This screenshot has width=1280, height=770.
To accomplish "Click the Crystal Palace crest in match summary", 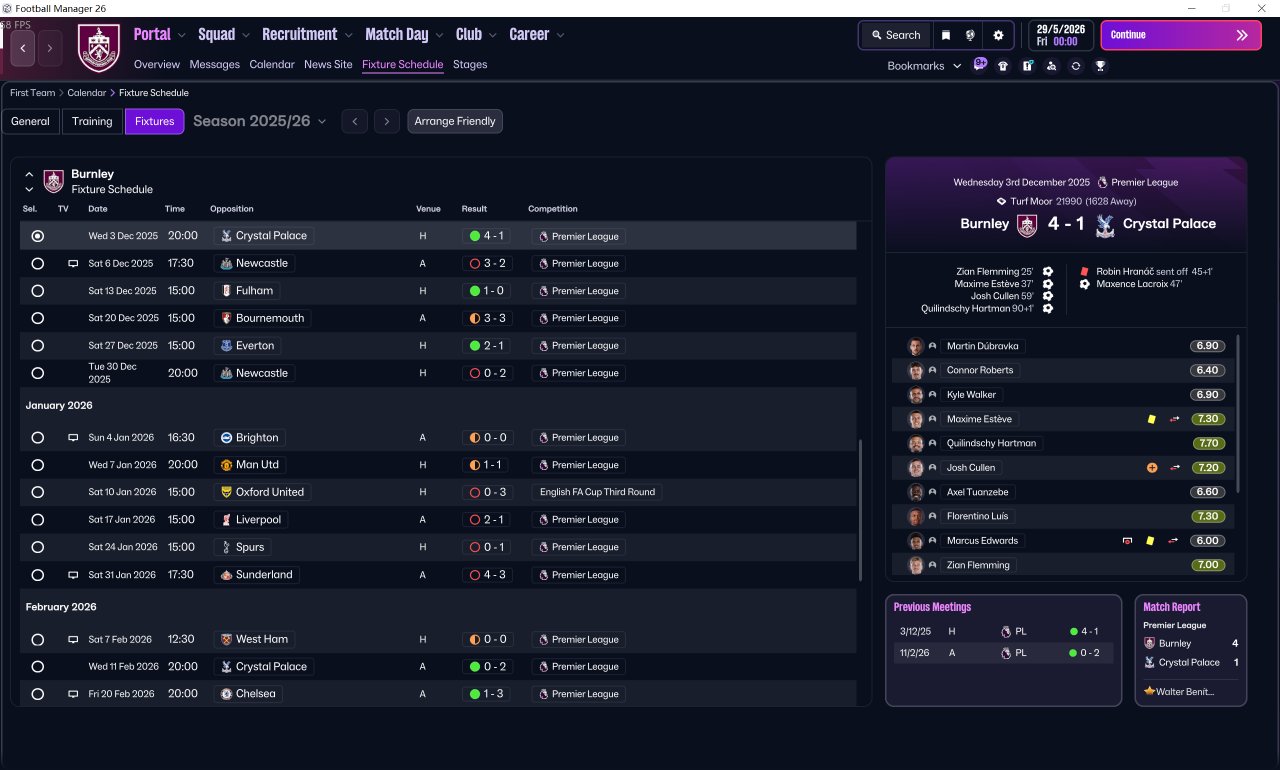I will coord(1104,224).
